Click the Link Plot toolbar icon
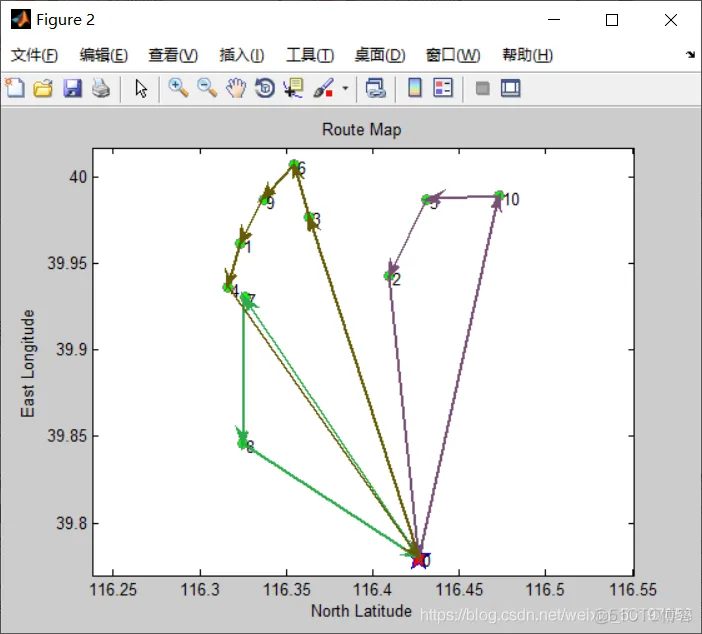This screenshot has height=634, width=702. (375, 88)
